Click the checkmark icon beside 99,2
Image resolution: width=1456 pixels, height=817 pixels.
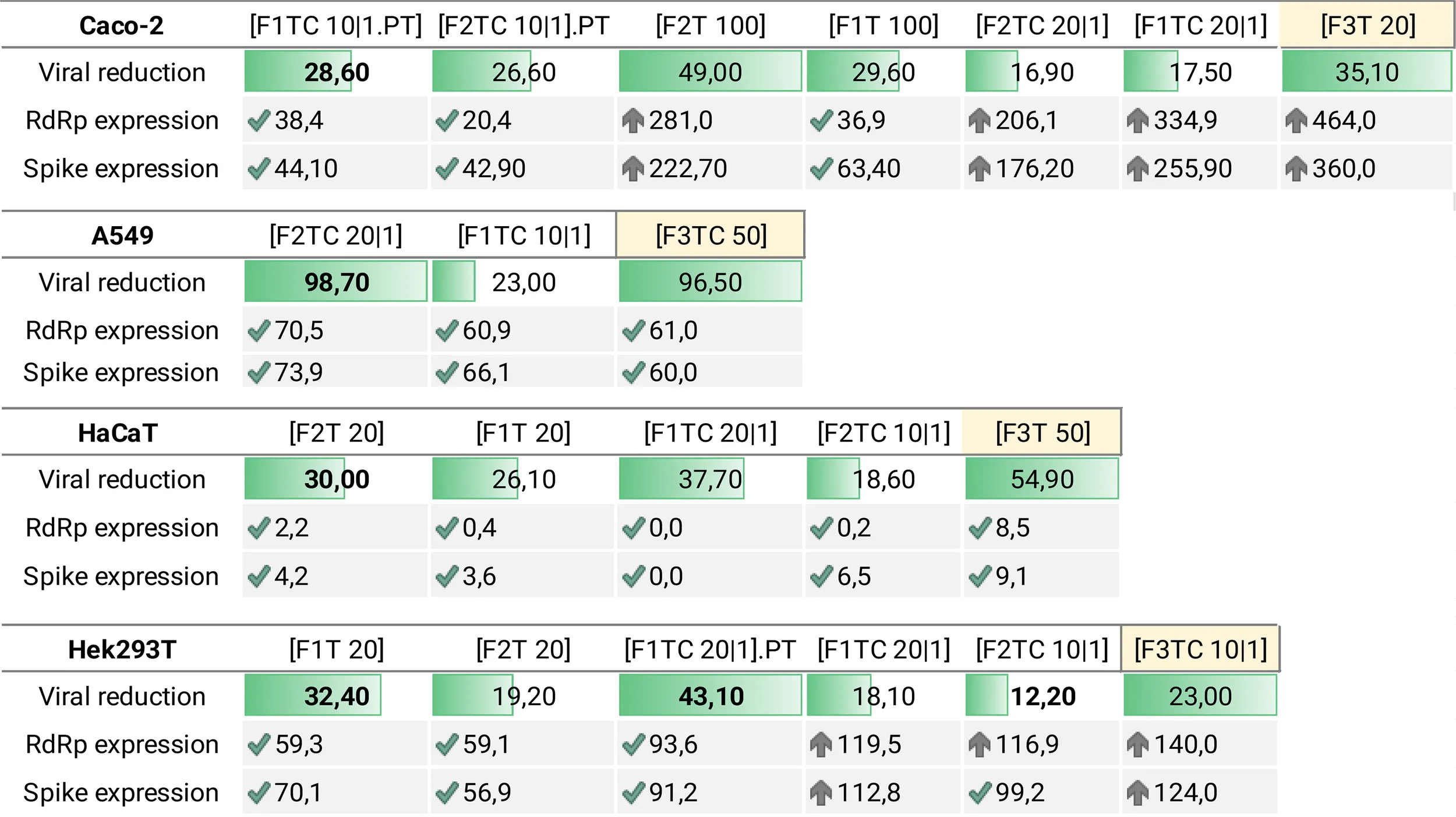pos(980,793)
